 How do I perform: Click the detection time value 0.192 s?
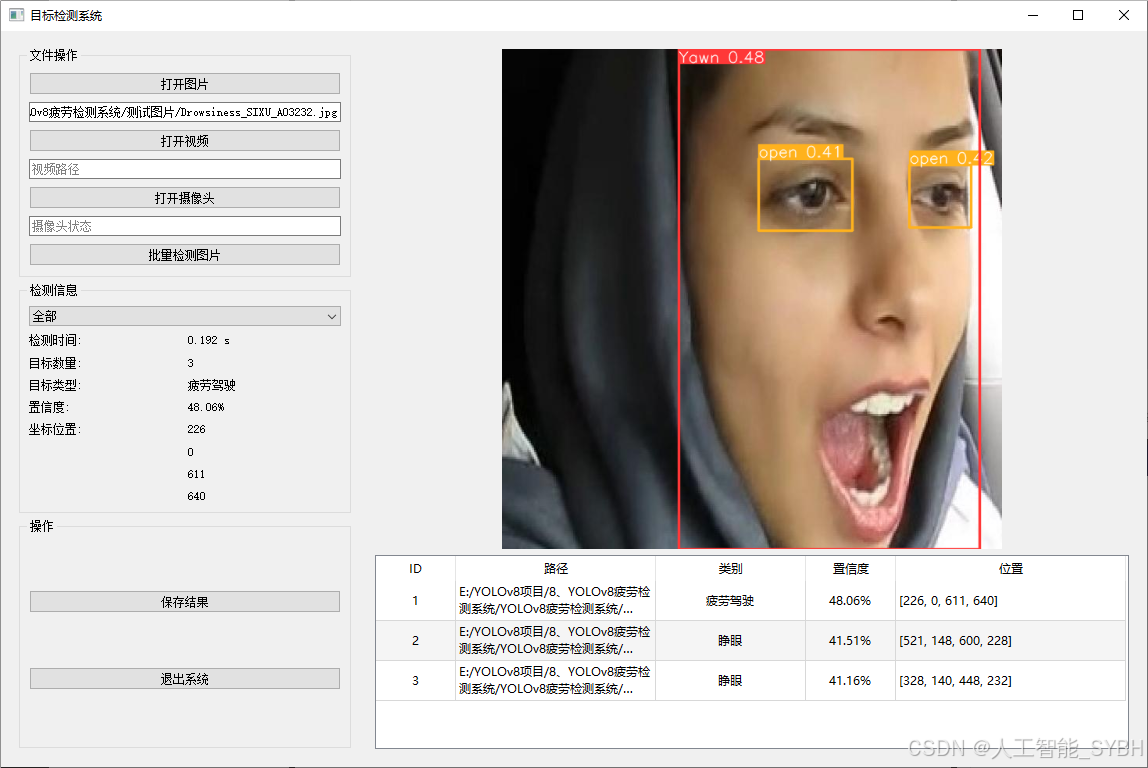click(208, 340)
